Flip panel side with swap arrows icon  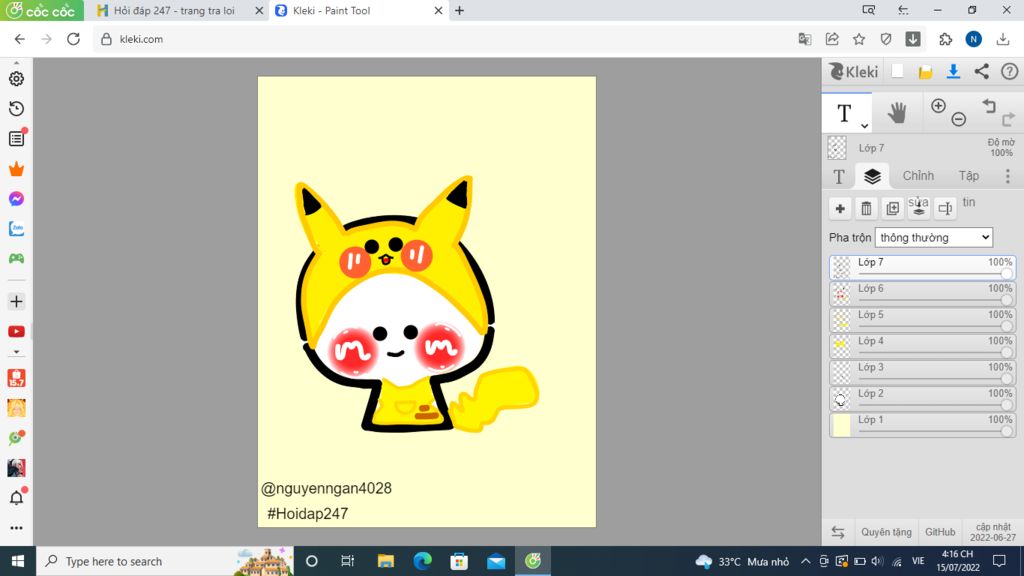tap(838, 532)
